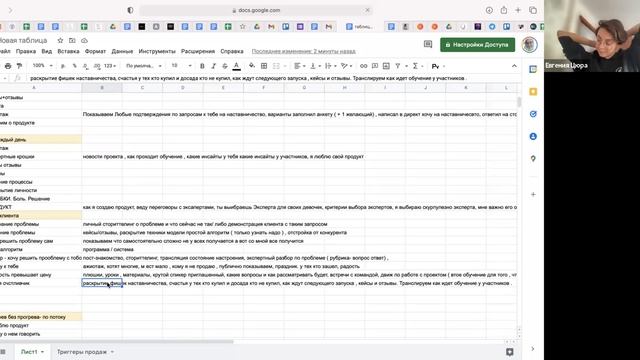Image resolution: width=640 pixels, height=360 pixels.
Task: Open the text color picker
Action: pos(236,66)
